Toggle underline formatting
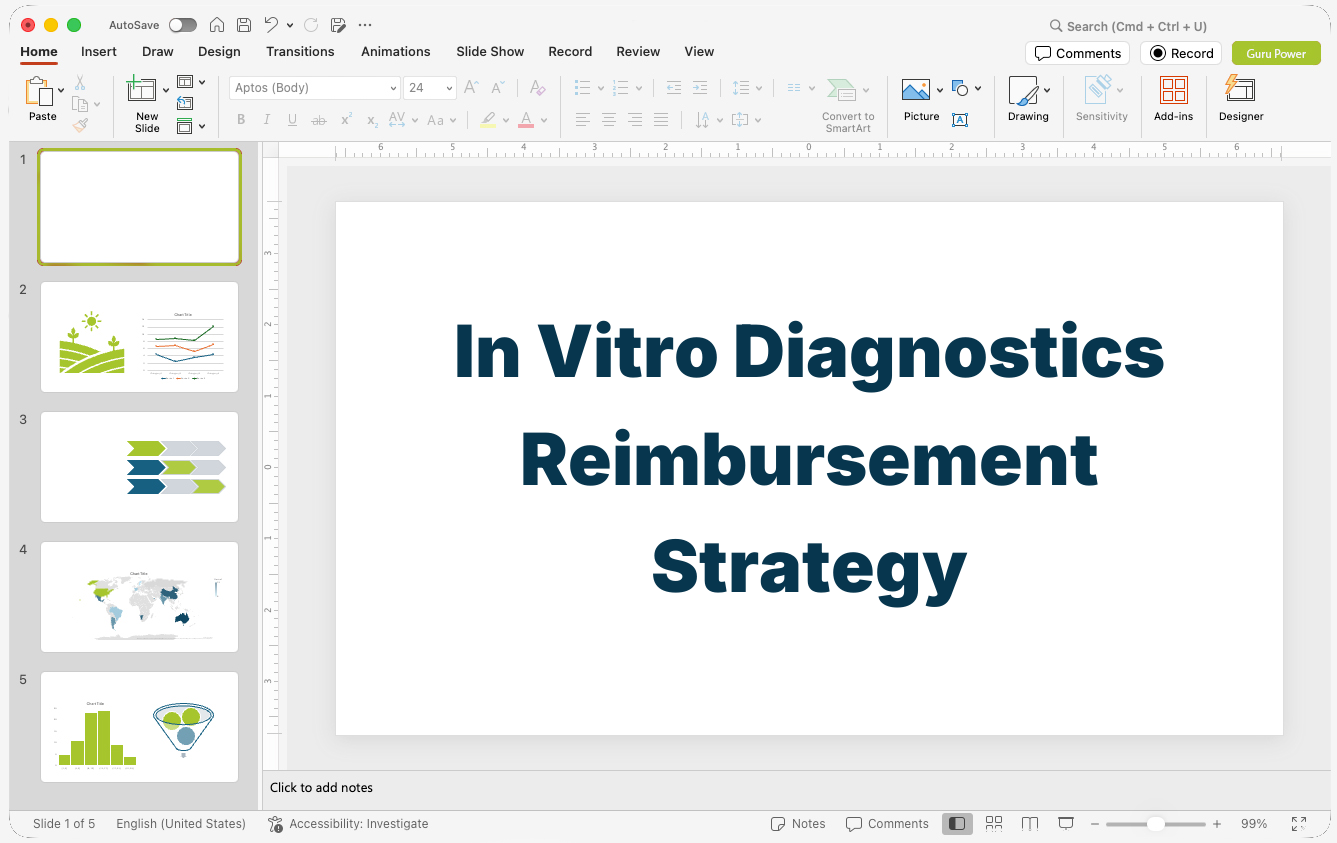This screenshot has height=843, width=1337. click(292, 120)
